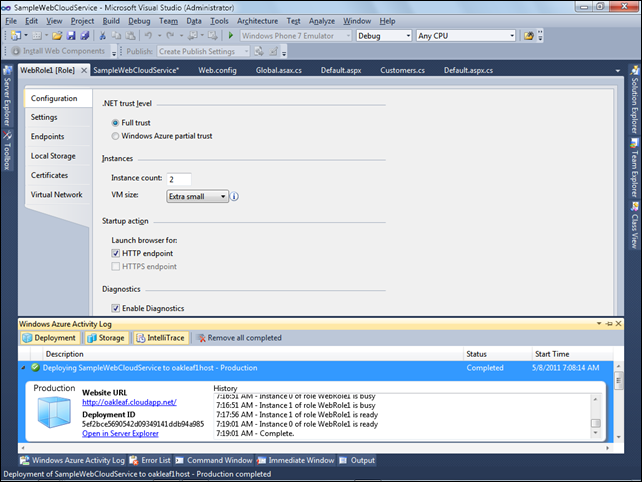Toggle the HTTP endpoint checkbox
This screenshot has width=642, height=482.
coord(116,254)
